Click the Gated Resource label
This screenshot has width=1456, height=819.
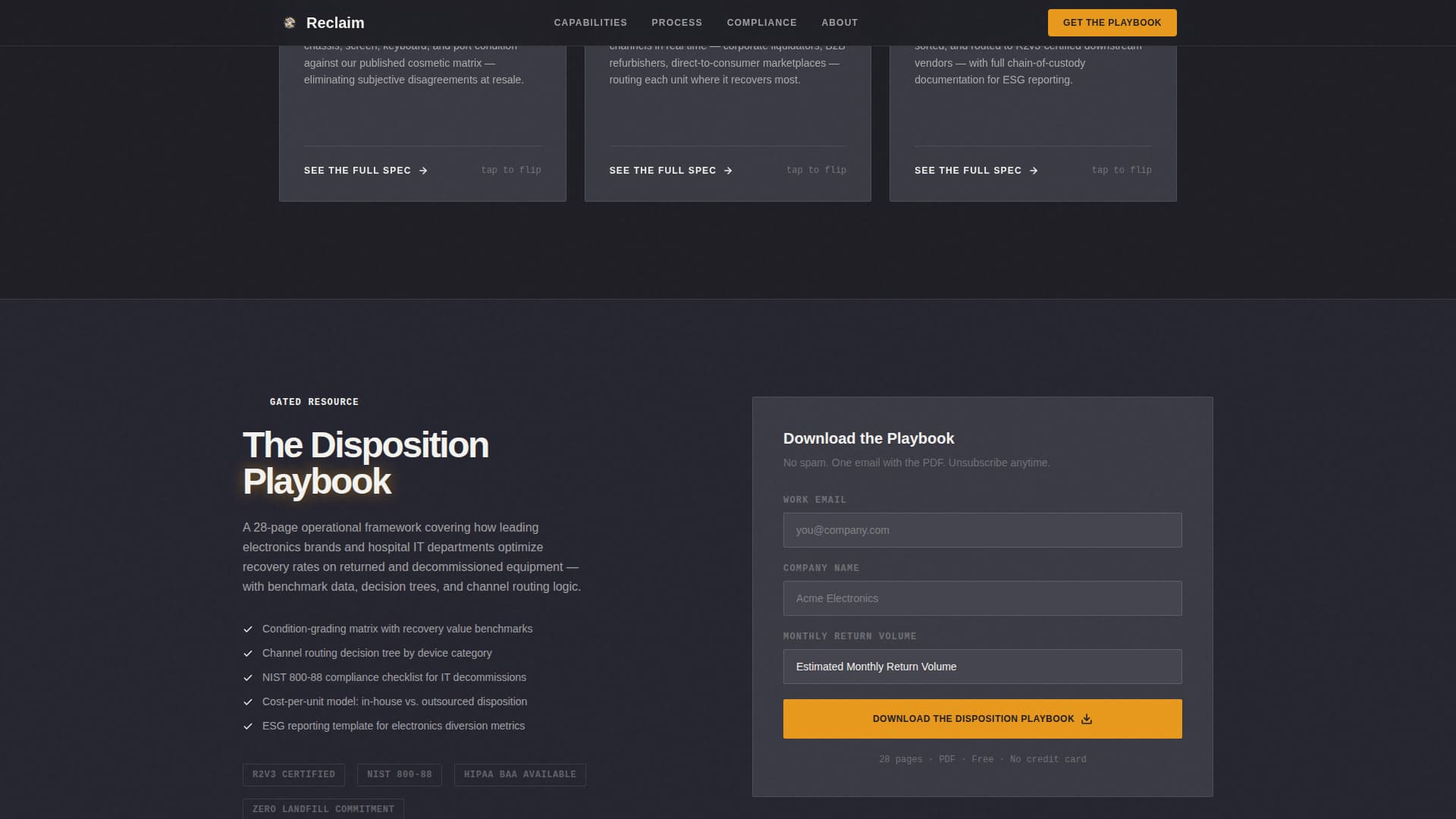tap(314, 402)
